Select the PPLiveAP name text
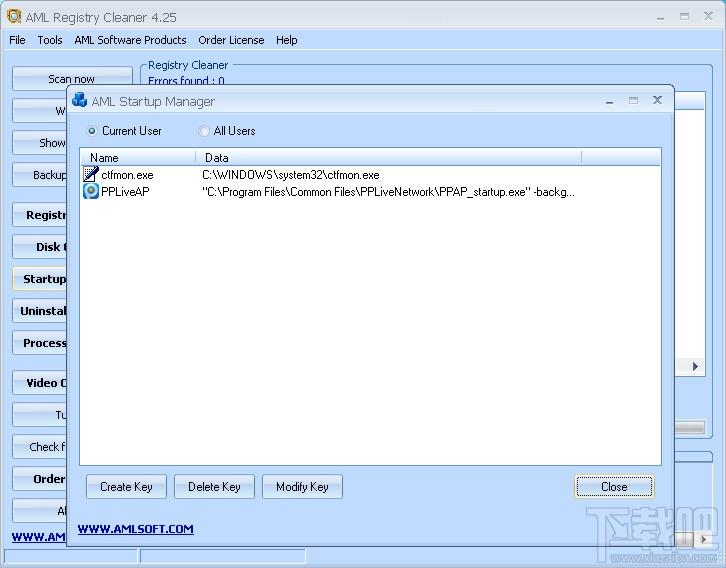The width and height of the screenshot is (726, 568). (125, 192)
